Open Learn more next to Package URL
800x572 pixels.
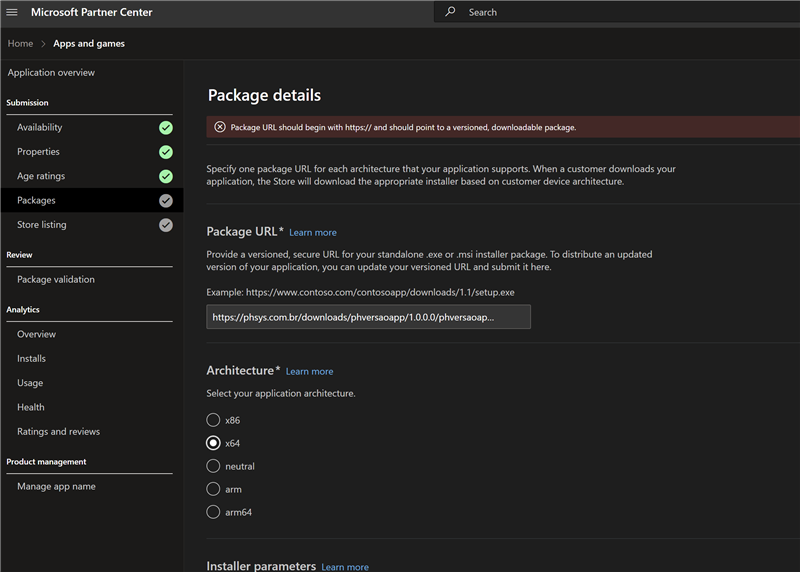(313, 232)
